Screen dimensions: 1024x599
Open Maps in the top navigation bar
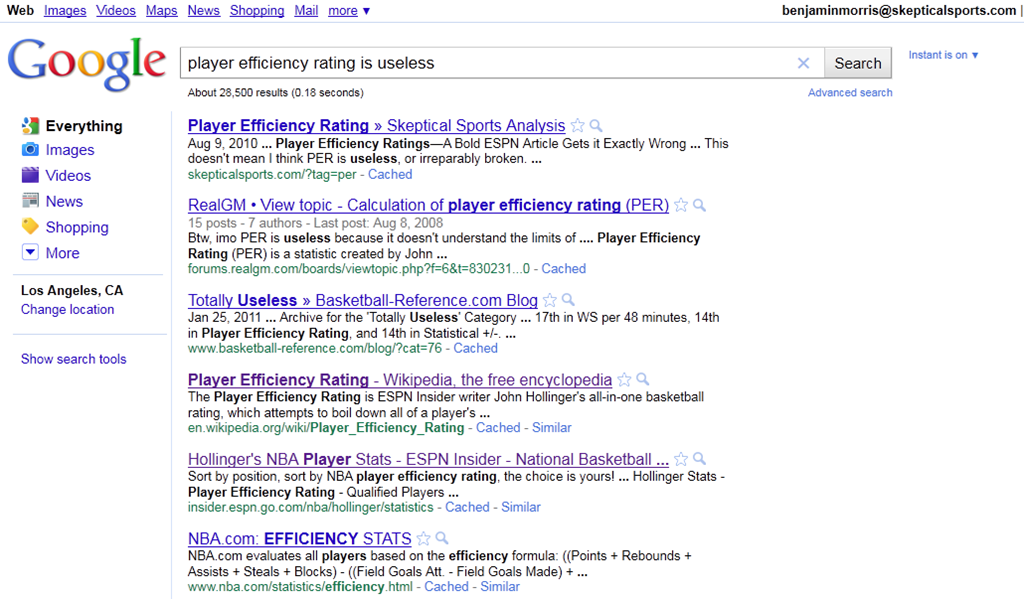pyautogui.click(x=161, y=11)
